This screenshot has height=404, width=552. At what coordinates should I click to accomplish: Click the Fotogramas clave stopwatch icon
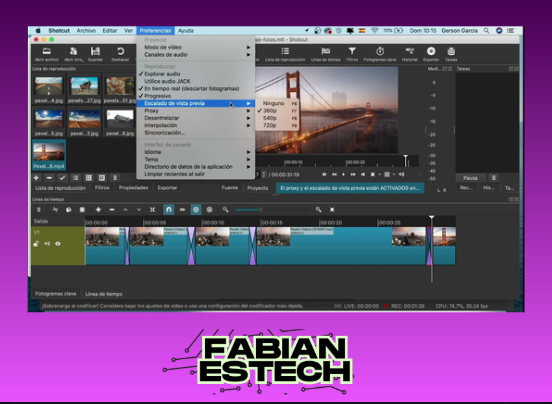click(x=380, y=51)
